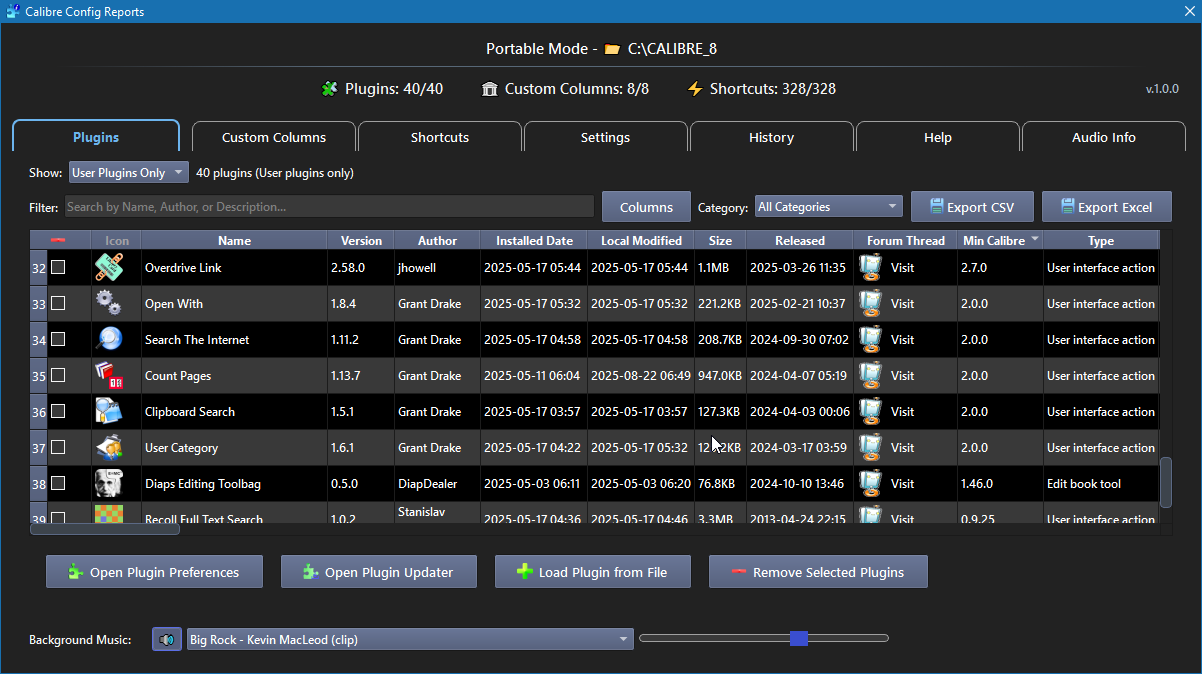Open the Settings tab
The height and width of the screenshot is (674, 1202).
coord(605,137)
